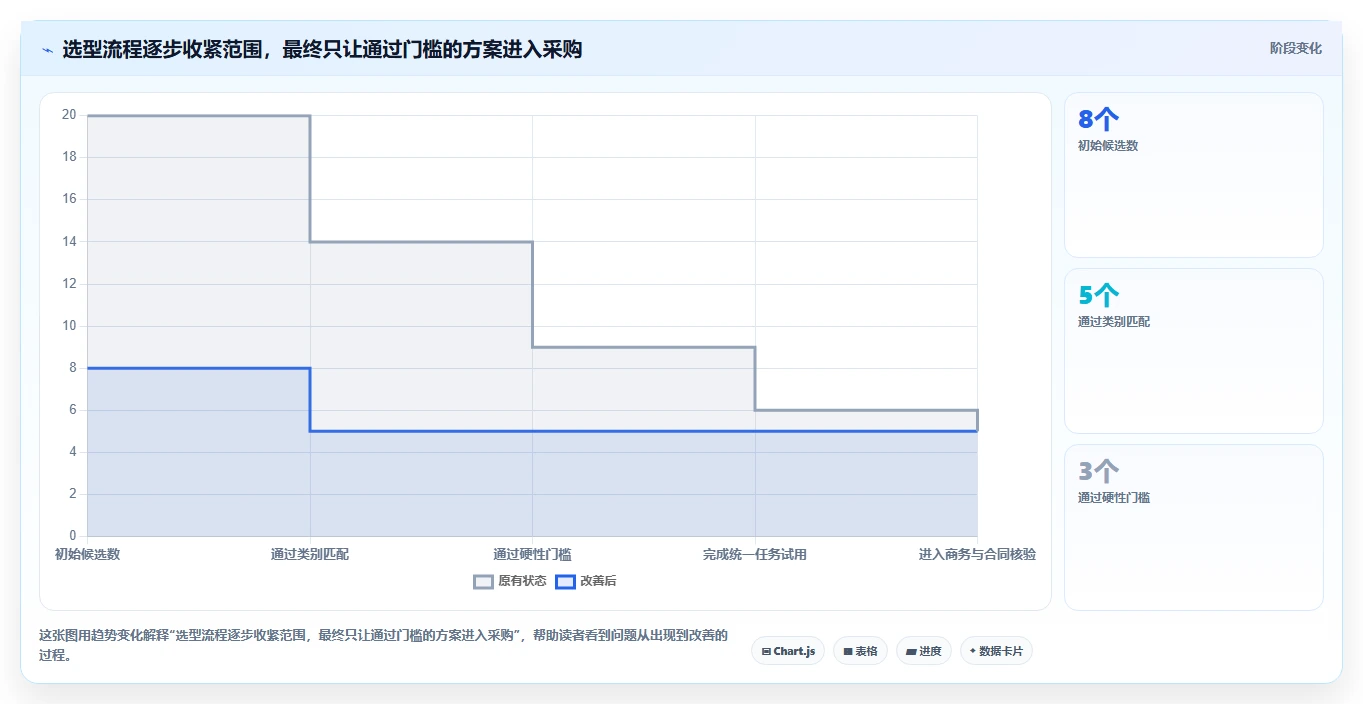Image resolution: width=1363 pixels, height=704 pixels.
Task: Click the y-axis value 8
Action: (x=73, y=368)
